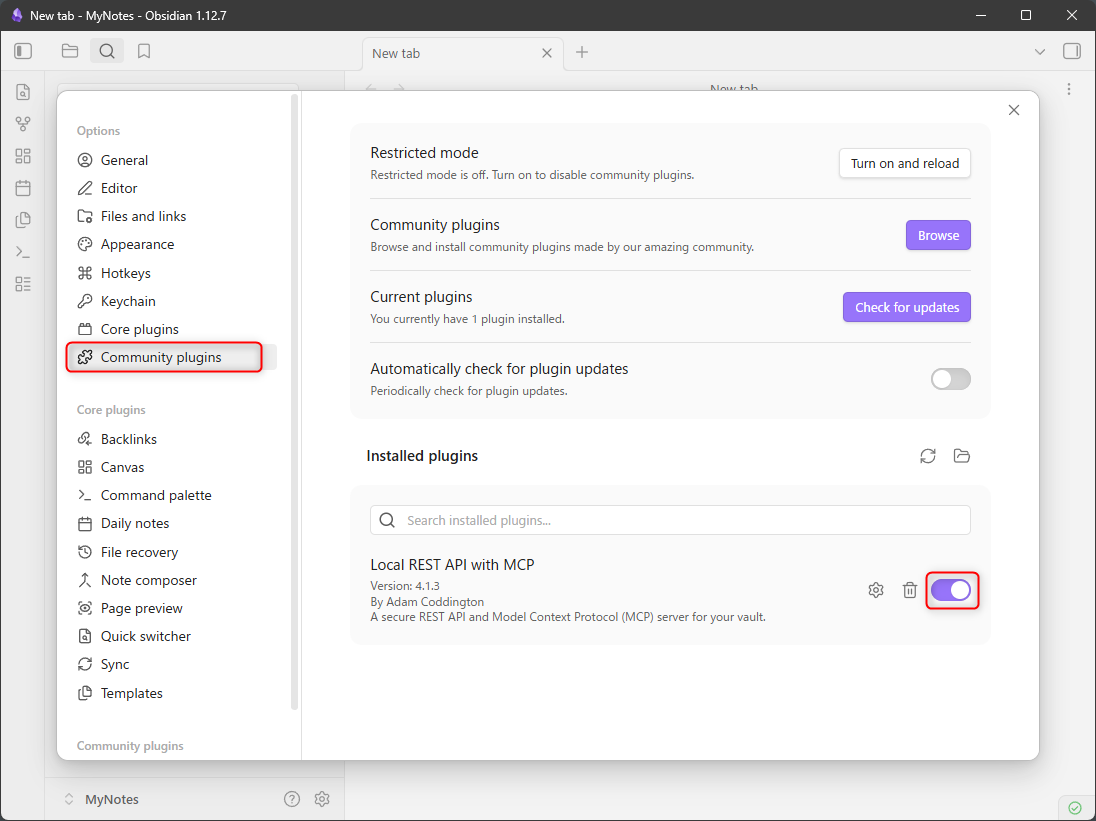Open Canvas plugin settings

pos(171,467)
